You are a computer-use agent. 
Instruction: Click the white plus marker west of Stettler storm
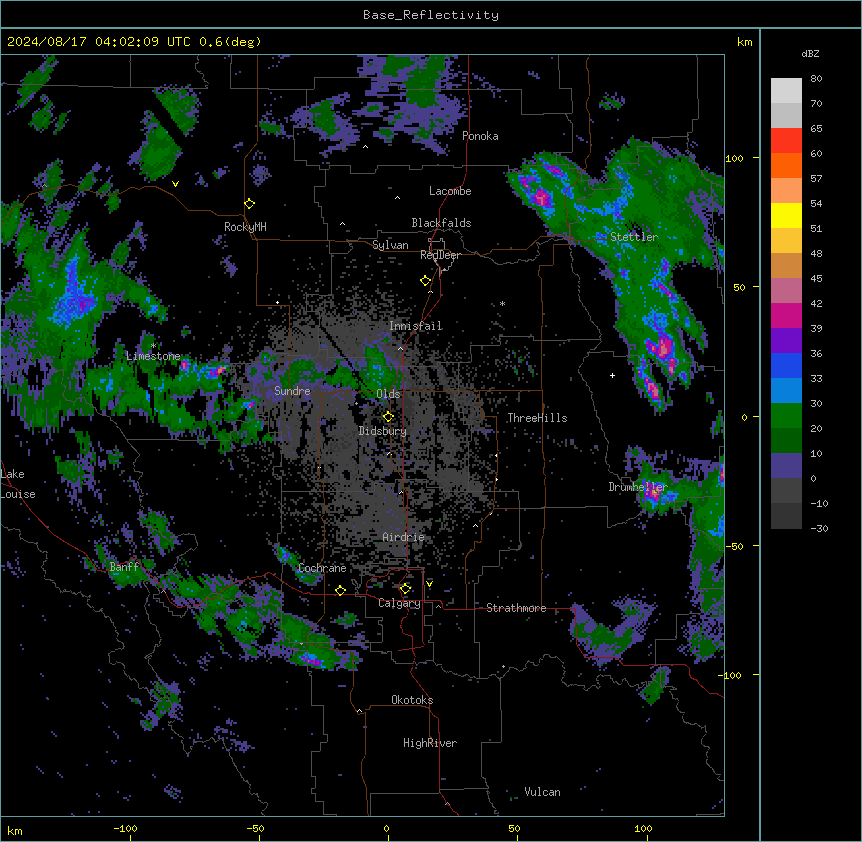click(x=612, y=375)
